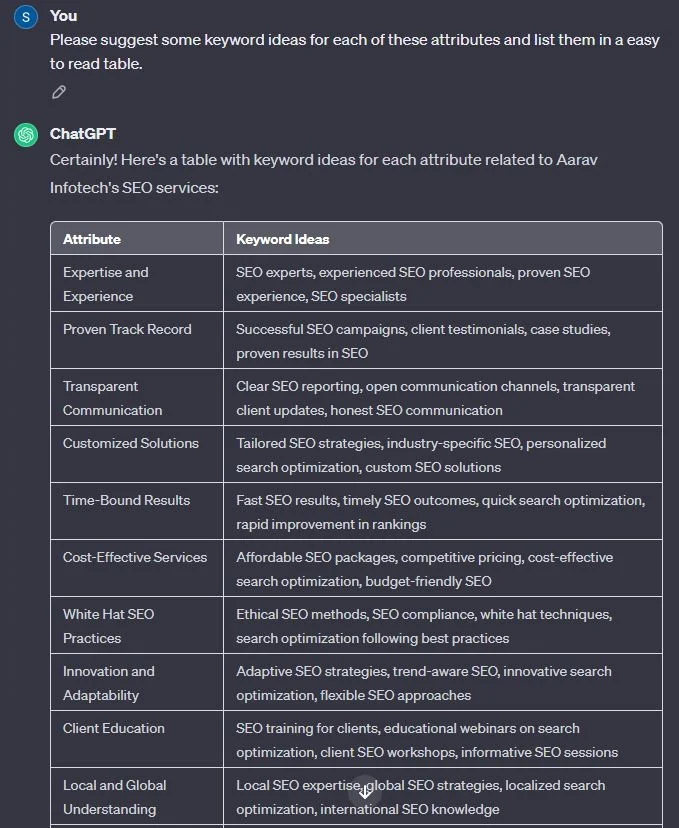
Task: Click the 'ChatGPT' responder name label
Action: (x=82, y=134)
